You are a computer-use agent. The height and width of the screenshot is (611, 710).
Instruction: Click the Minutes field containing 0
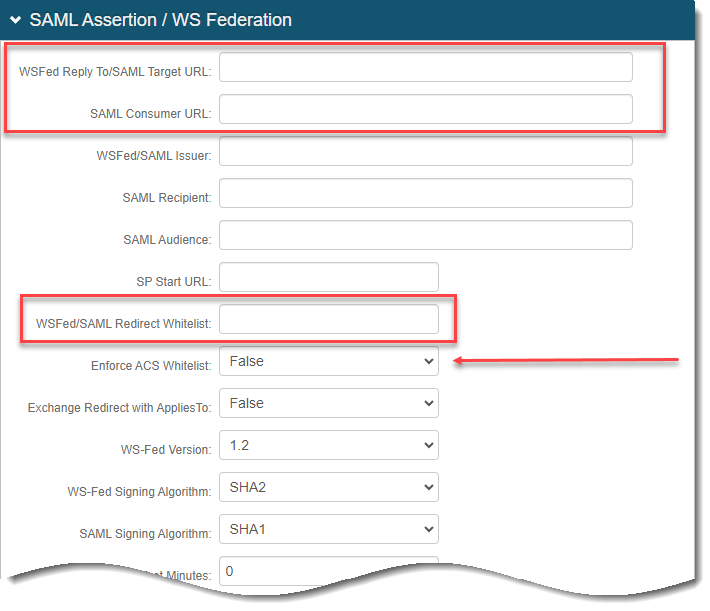[328, 571]
